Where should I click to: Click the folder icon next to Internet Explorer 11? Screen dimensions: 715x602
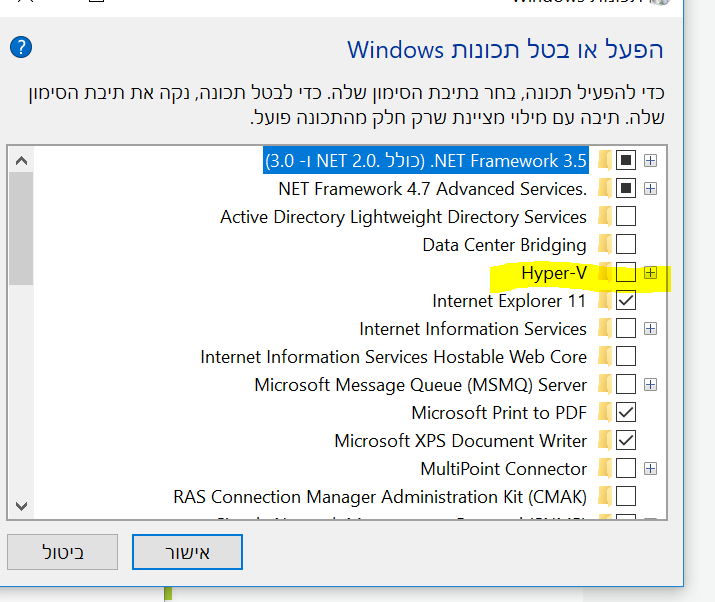click(x=604, y=301)
